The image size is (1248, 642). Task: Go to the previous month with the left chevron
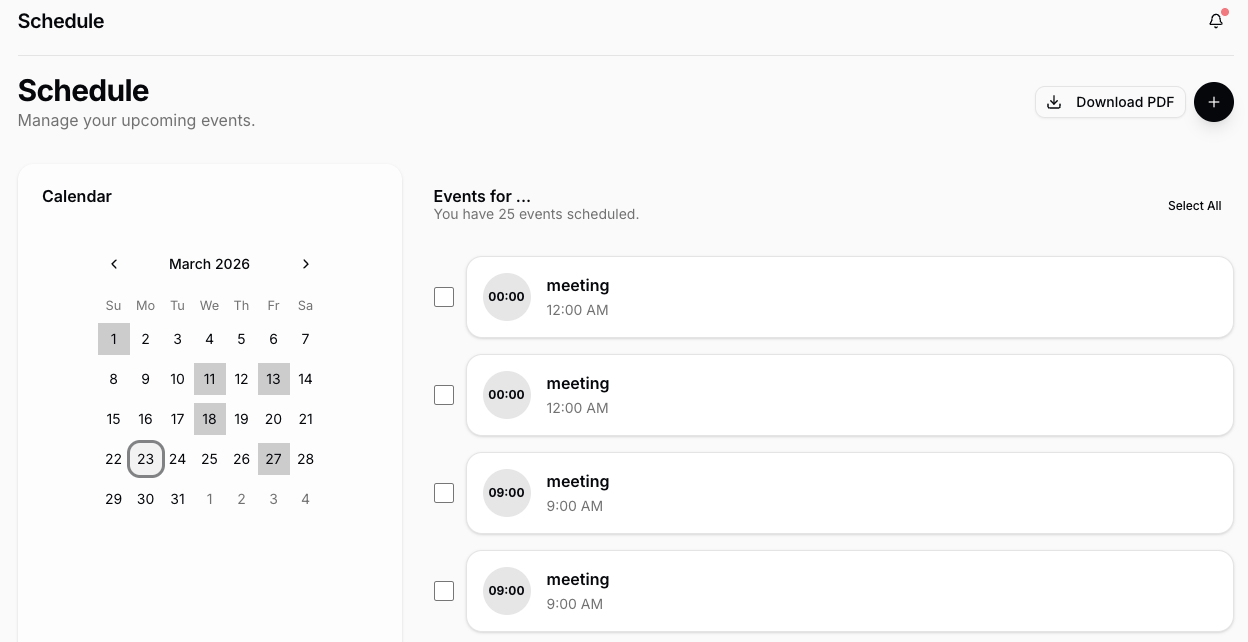click(114, 264)
